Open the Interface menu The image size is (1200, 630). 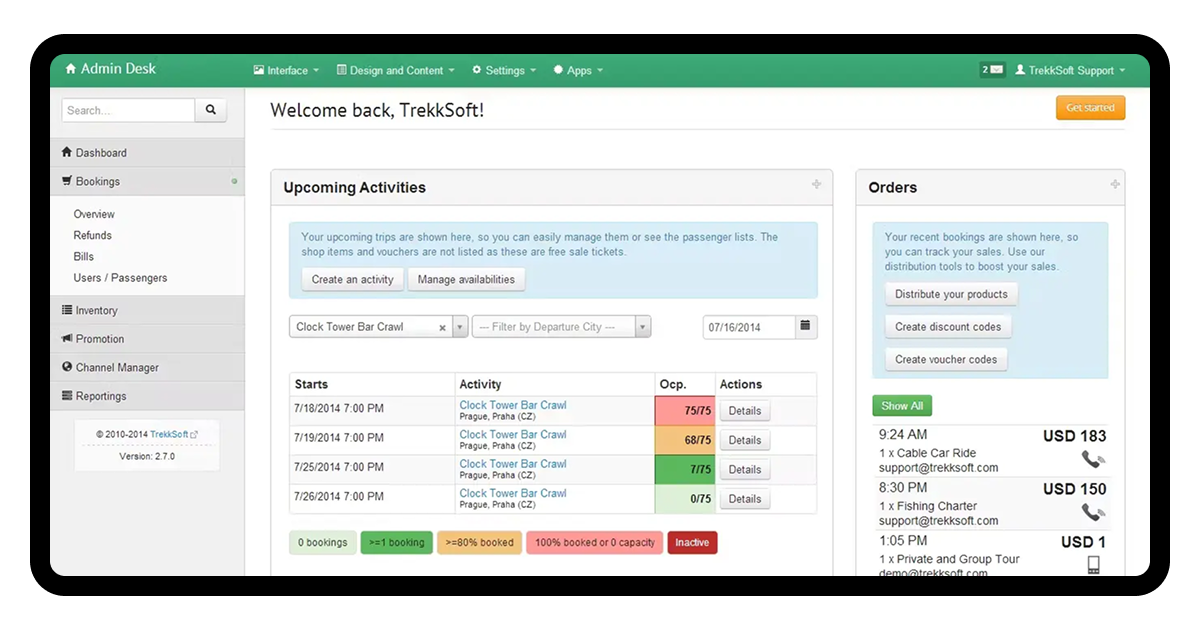(286, 71)
